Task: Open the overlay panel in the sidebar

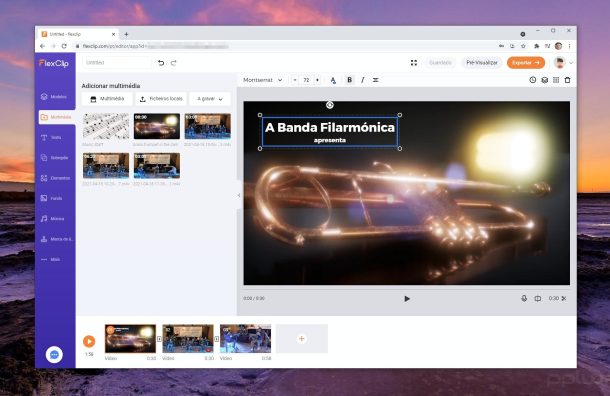Action: pos(54,158)
